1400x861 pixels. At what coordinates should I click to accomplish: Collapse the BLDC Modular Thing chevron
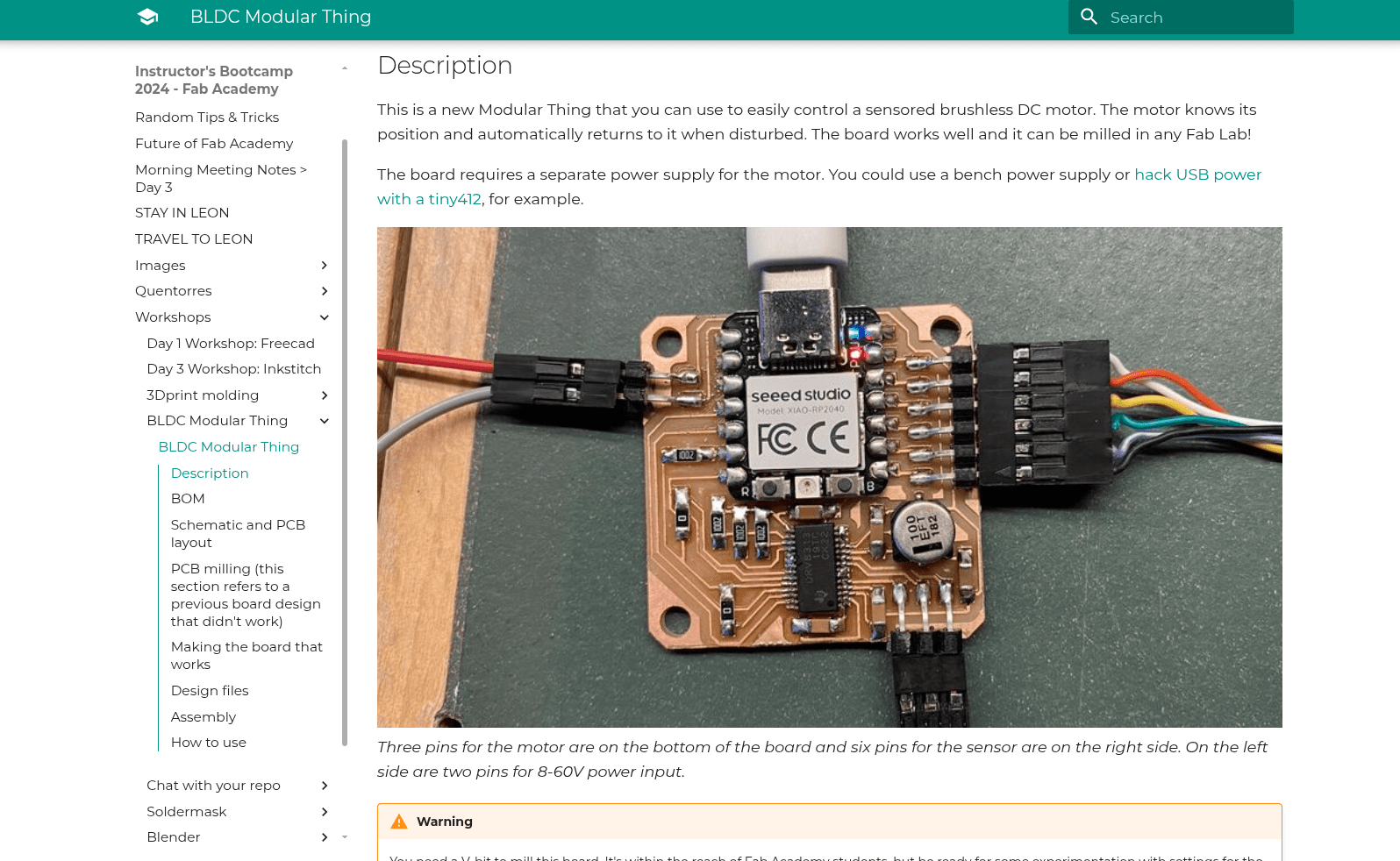tap(325, 421)
